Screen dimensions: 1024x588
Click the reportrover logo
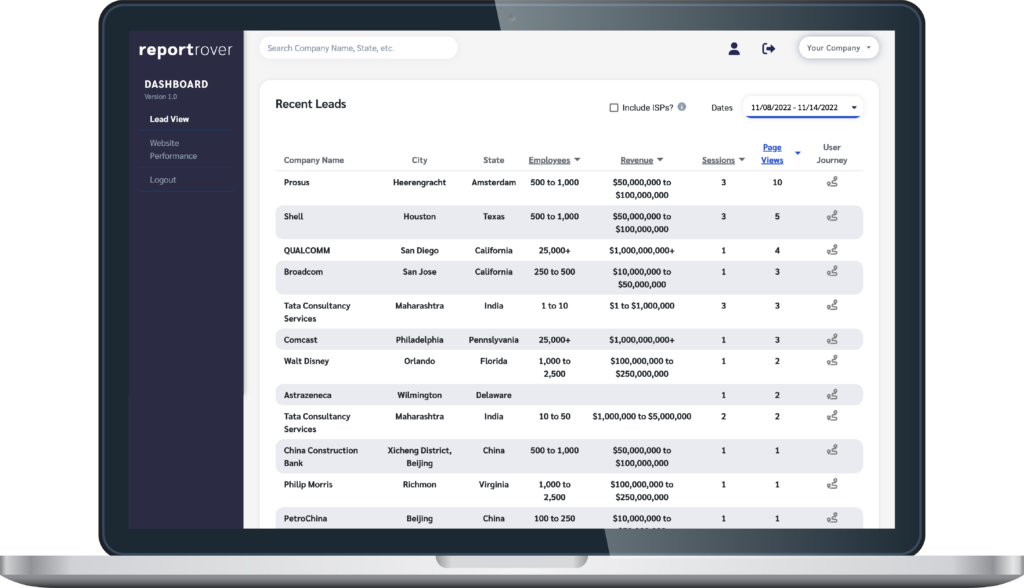185,50
